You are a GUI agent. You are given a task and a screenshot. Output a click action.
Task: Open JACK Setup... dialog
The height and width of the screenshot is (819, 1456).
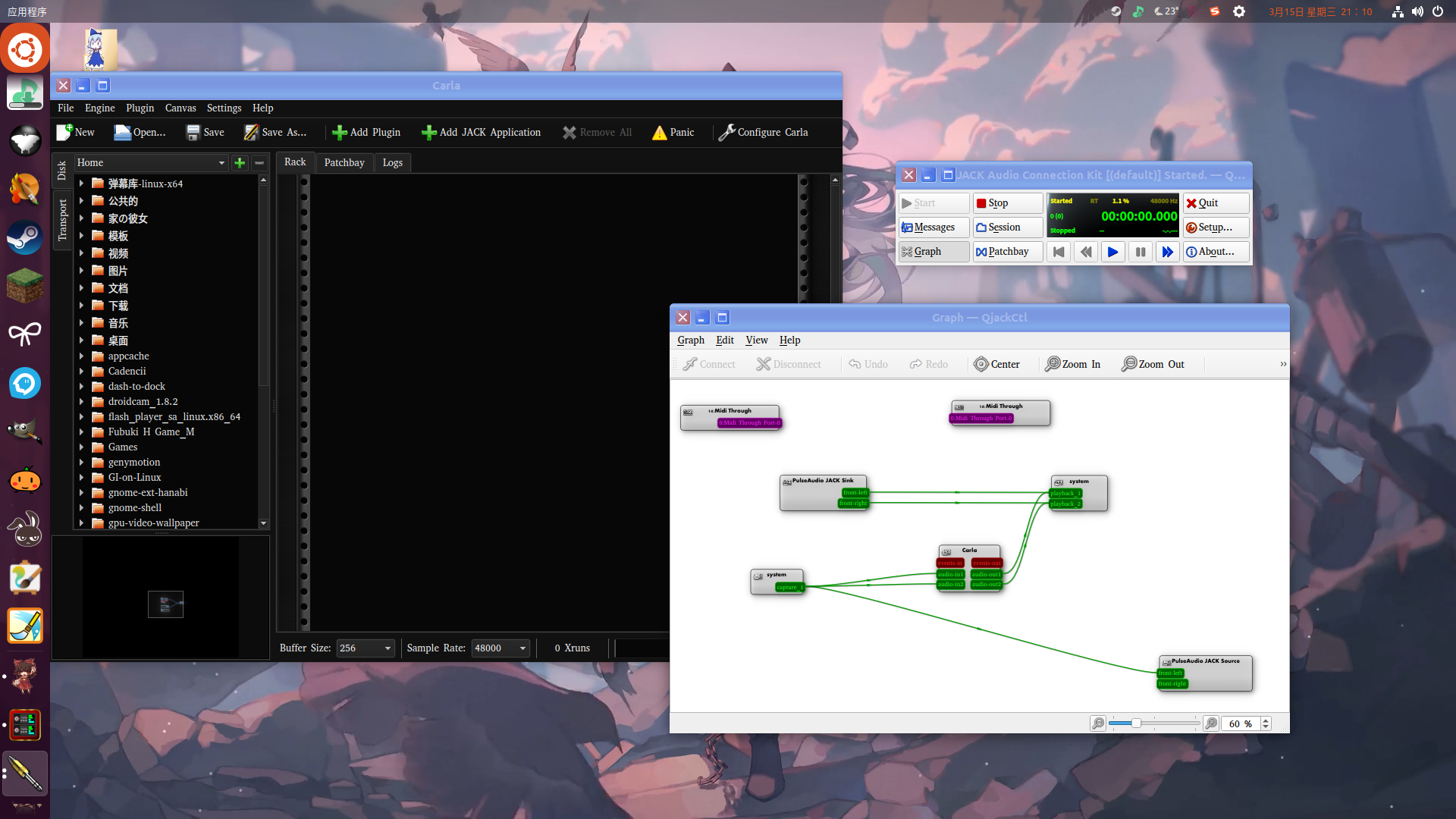[x=1216, y=227]
